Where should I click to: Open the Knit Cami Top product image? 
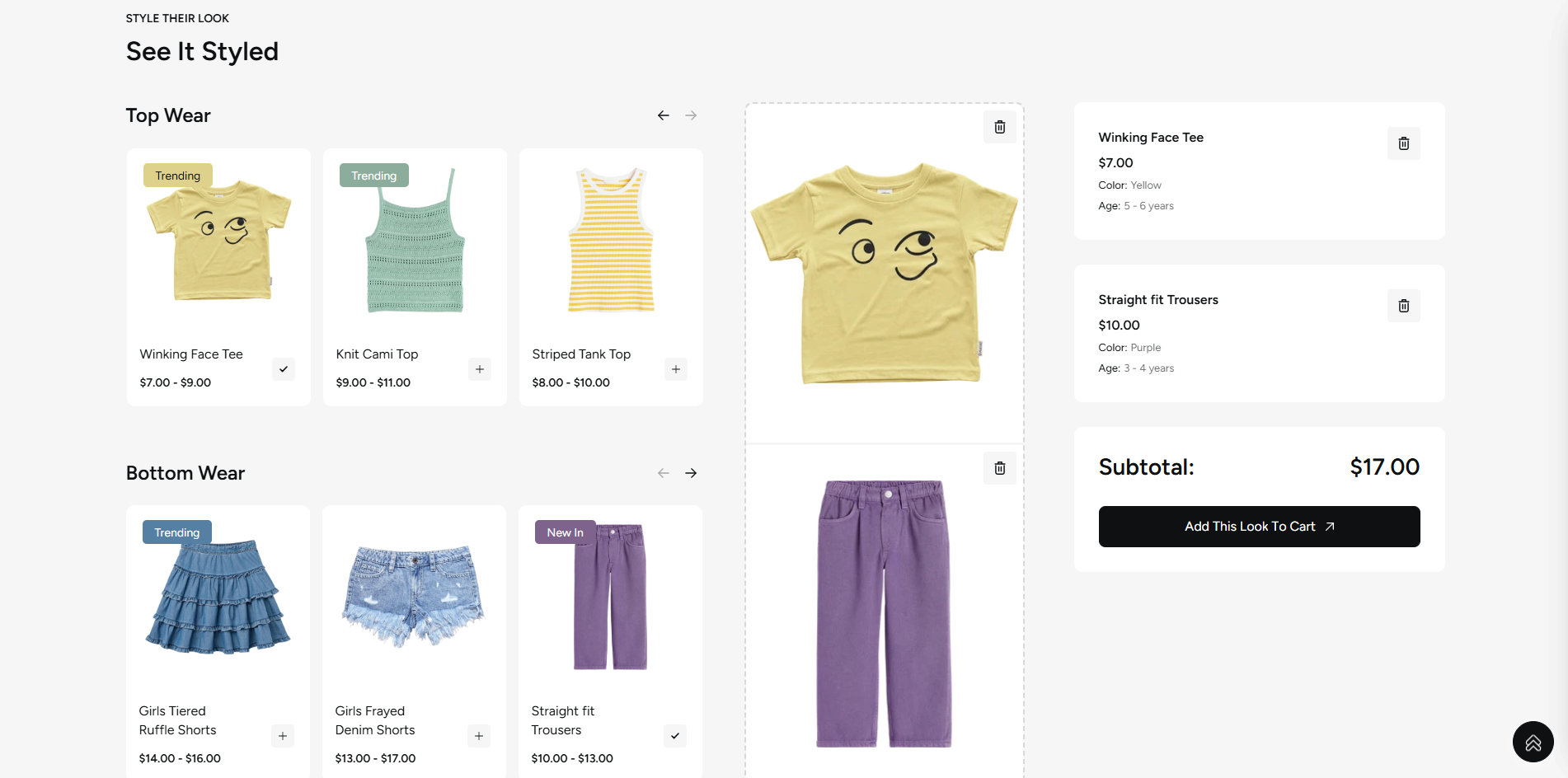[415, 241]
